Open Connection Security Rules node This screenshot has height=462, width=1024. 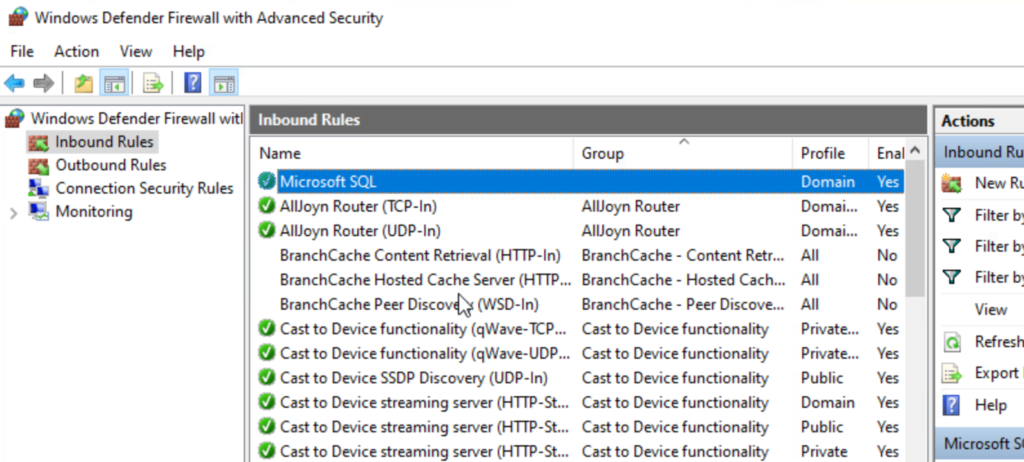[x=143, y=188]
